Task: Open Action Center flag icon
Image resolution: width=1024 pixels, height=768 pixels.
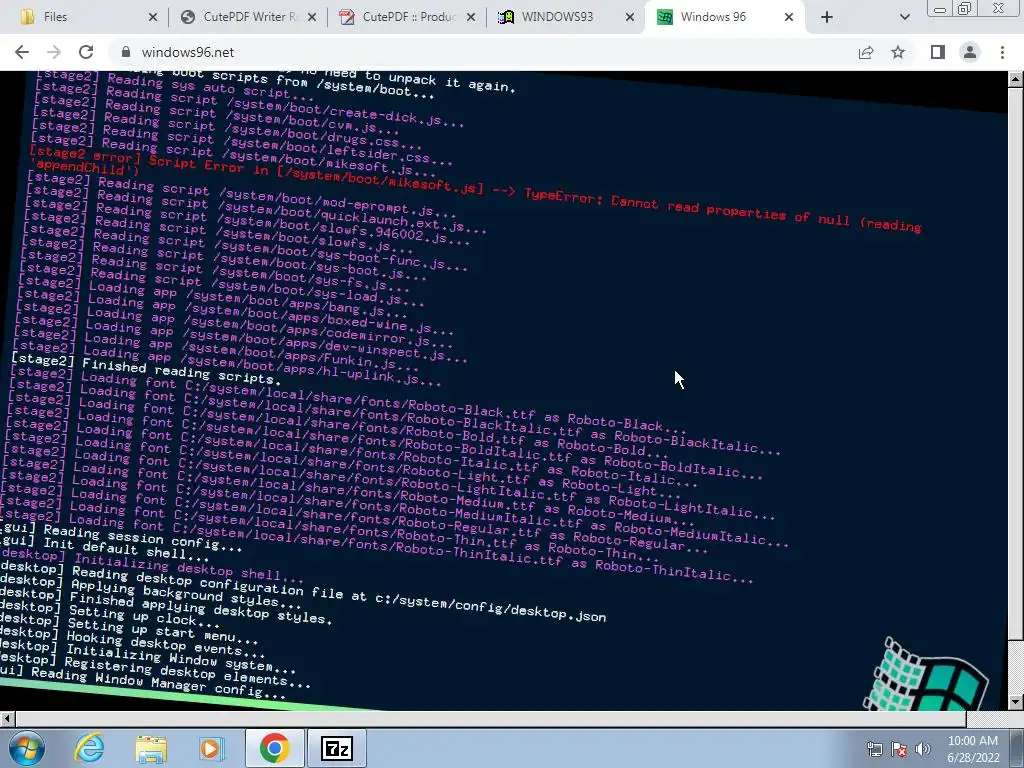Action: (x=899, y=749)
